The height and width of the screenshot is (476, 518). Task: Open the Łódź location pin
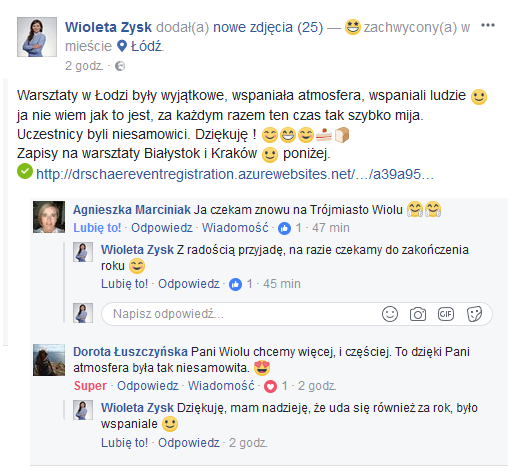tap(122, 46)
